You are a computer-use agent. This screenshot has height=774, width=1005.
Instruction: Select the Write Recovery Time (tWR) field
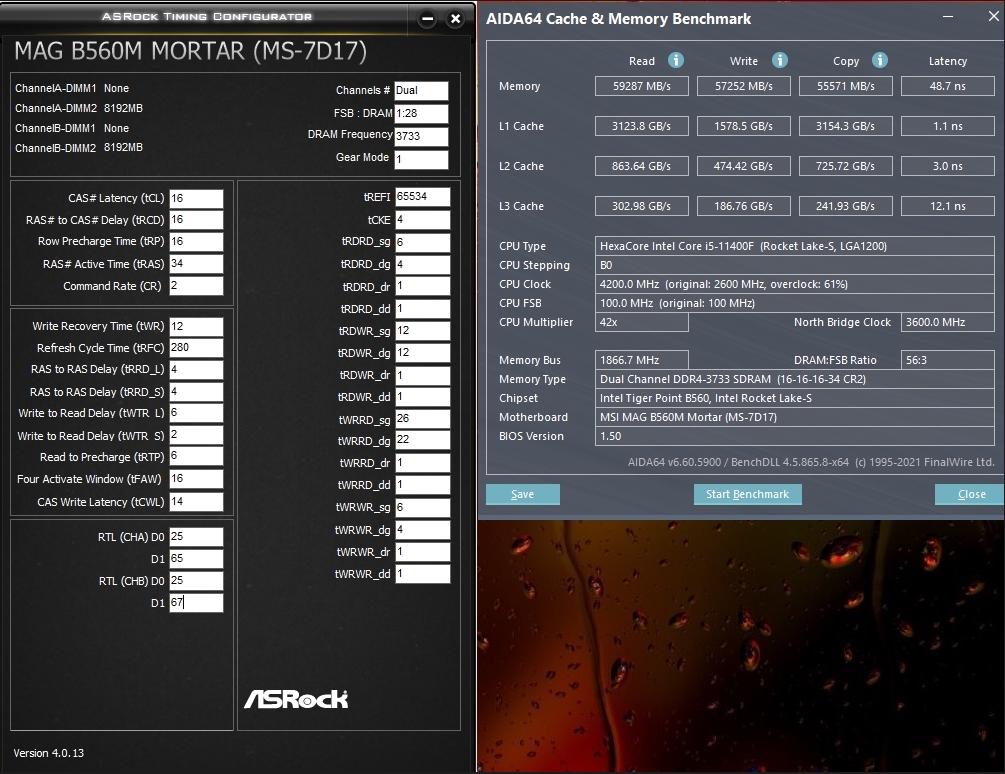point(196,326)
